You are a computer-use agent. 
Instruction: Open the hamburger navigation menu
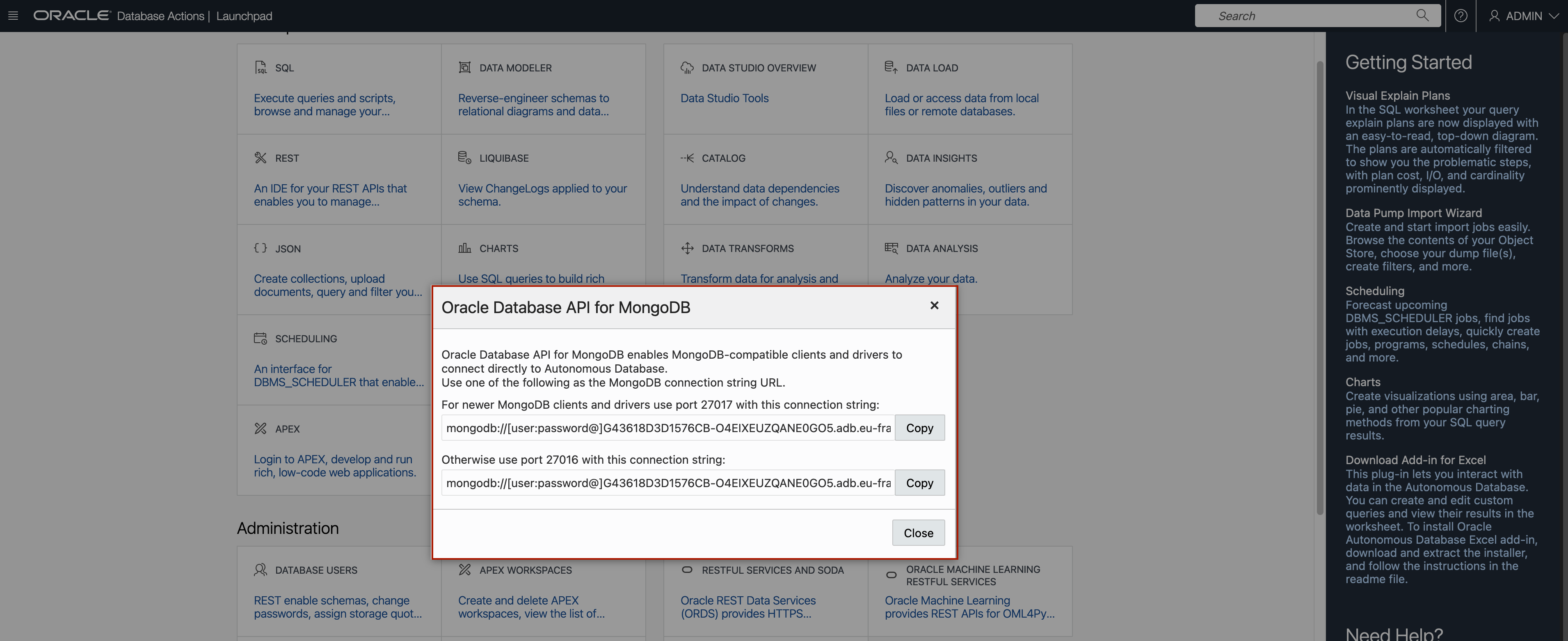[x=13, y=15]
